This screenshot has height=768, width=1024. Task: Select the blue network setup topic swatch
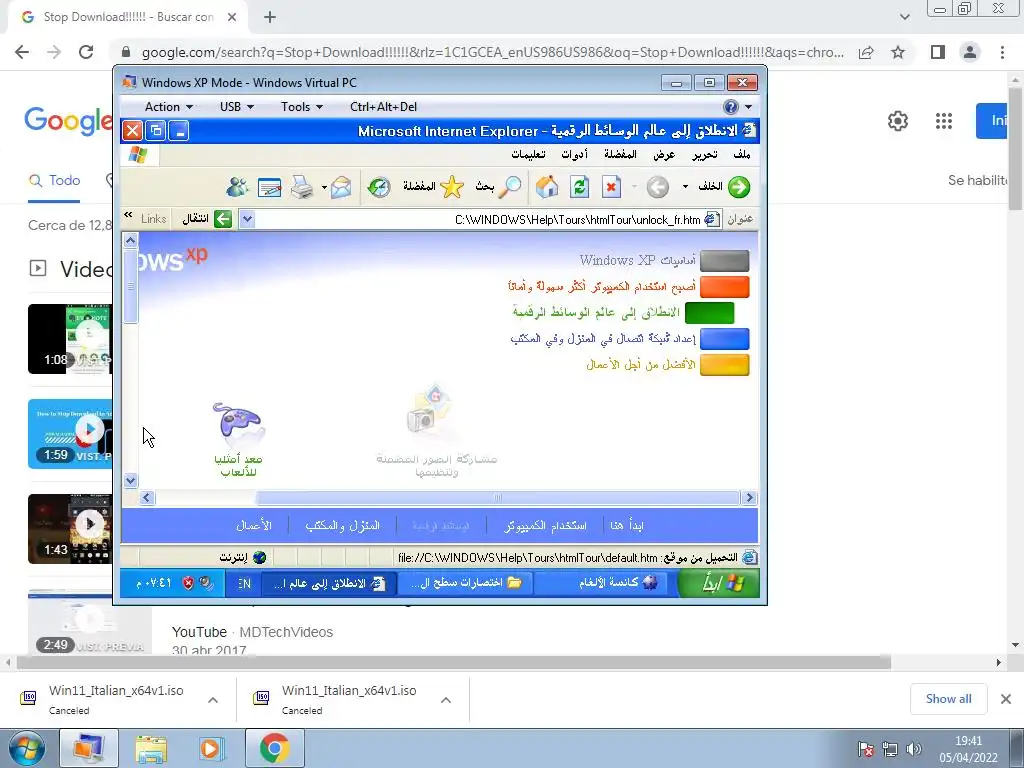pyautogui.click(x=724, y=339)
